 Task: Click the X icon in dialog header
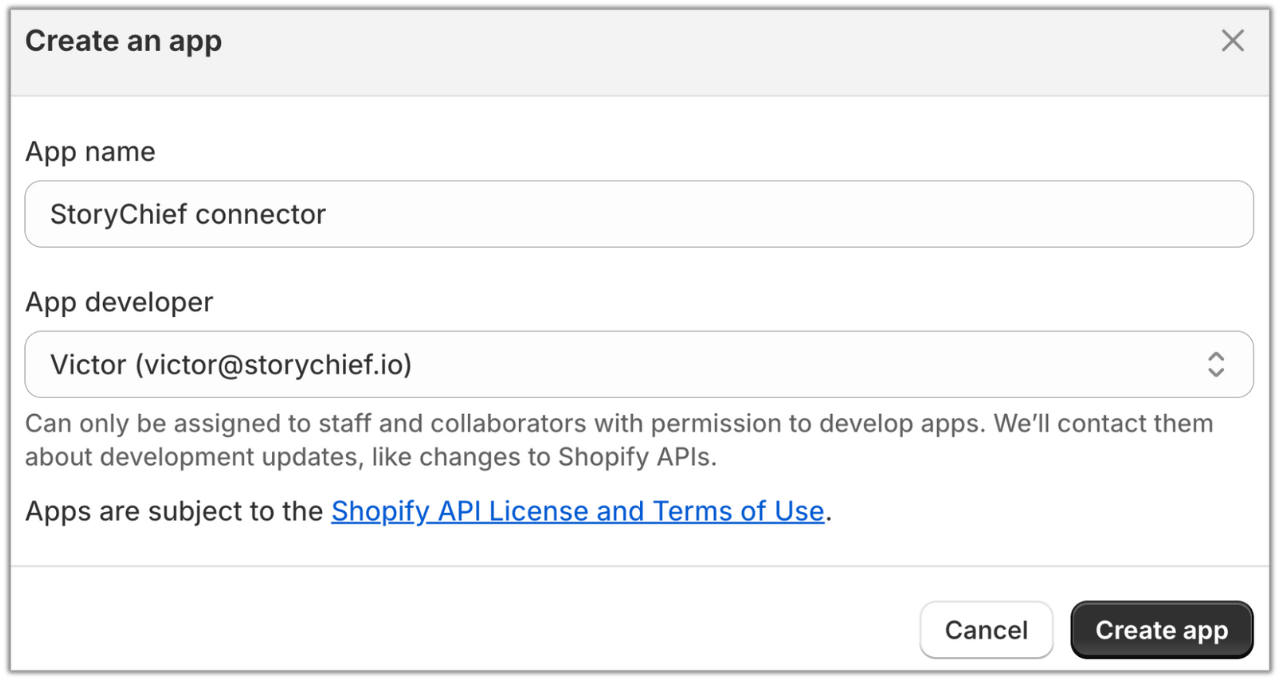pos(1232,41)
